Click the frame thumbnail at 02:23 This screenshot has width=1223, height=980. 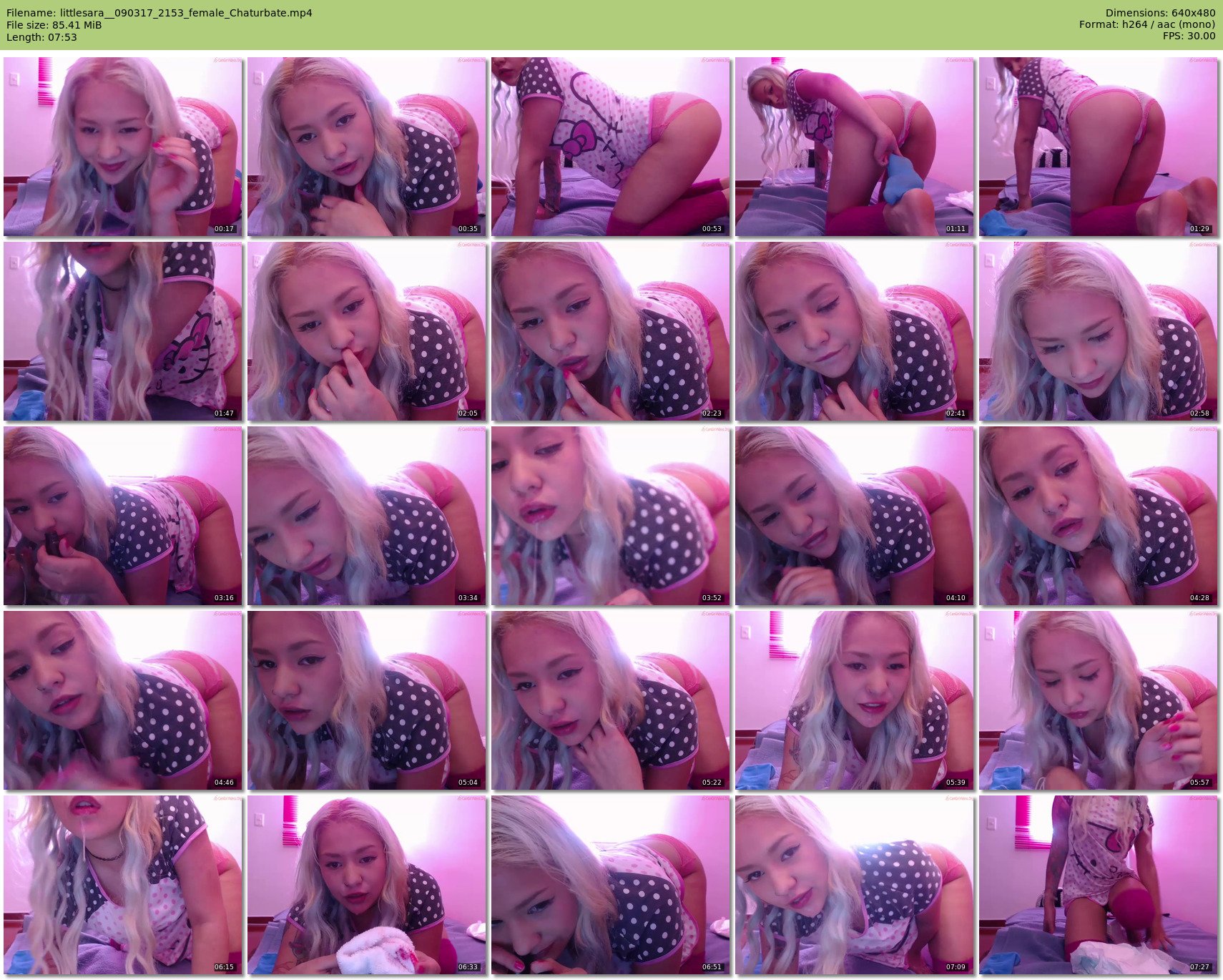tap(611, 331)
